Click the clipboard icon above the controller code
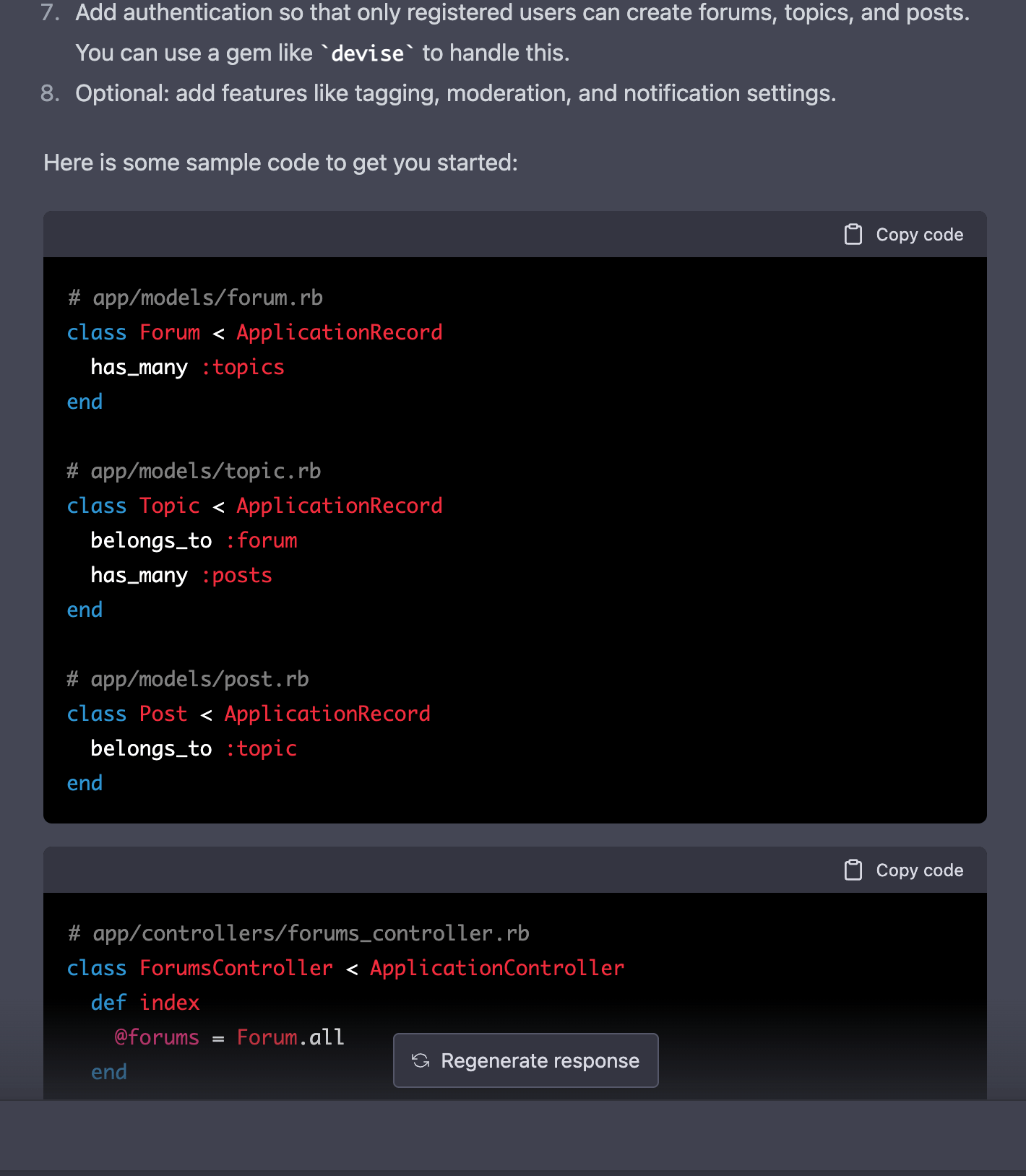The width and height of the screenshot is (1026, 1176). coord(853,870)
